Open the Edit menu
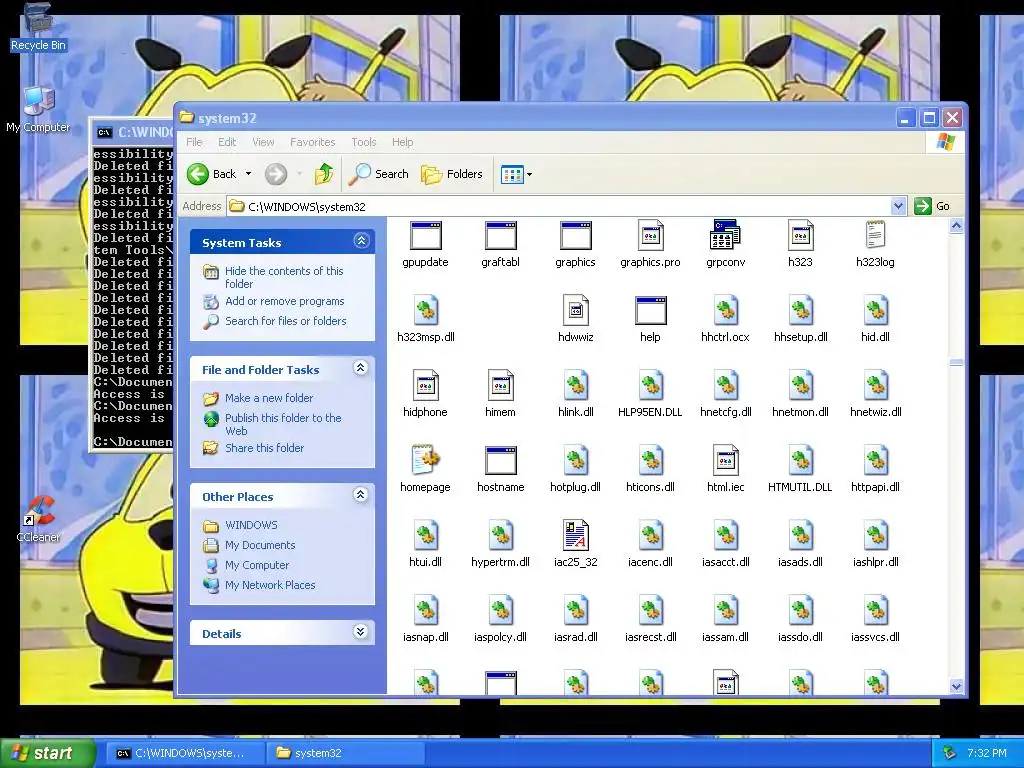Screen dimensions: 1024x768 tap(227, 142)
